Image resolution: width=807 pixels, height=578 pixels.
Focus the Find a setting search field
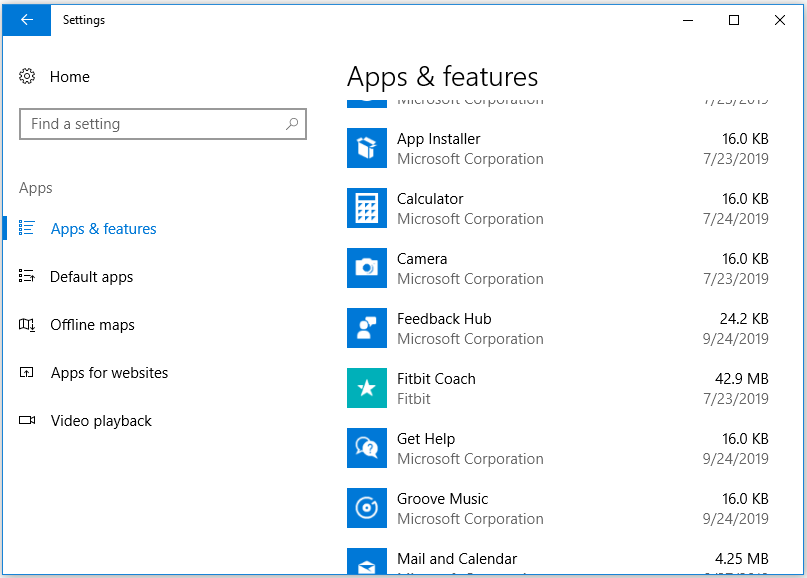[163, 124]
